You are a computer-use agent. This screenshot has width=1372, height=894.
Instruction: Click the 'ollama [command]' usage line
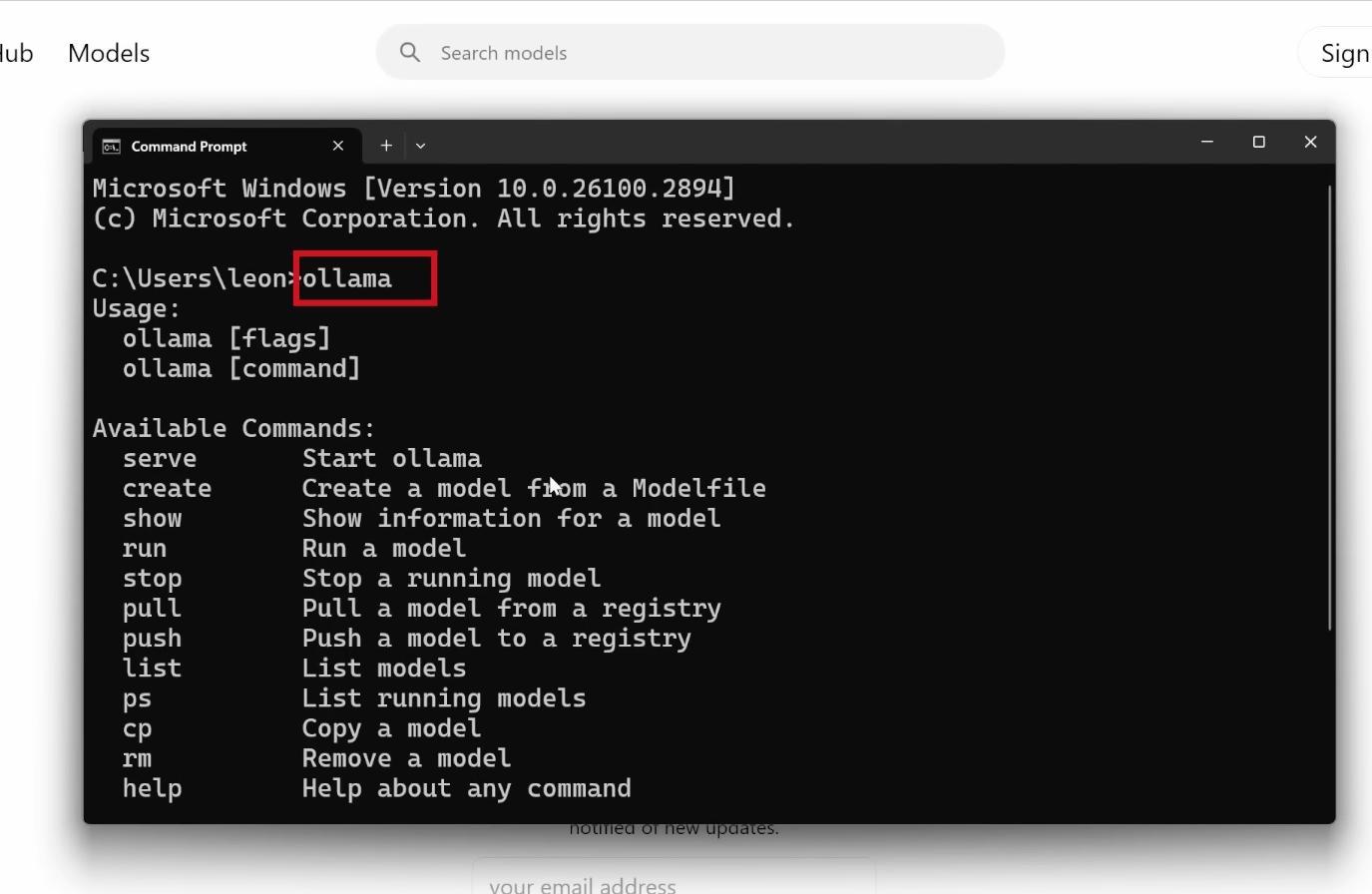pyautogui.click(x=241, y=369)
